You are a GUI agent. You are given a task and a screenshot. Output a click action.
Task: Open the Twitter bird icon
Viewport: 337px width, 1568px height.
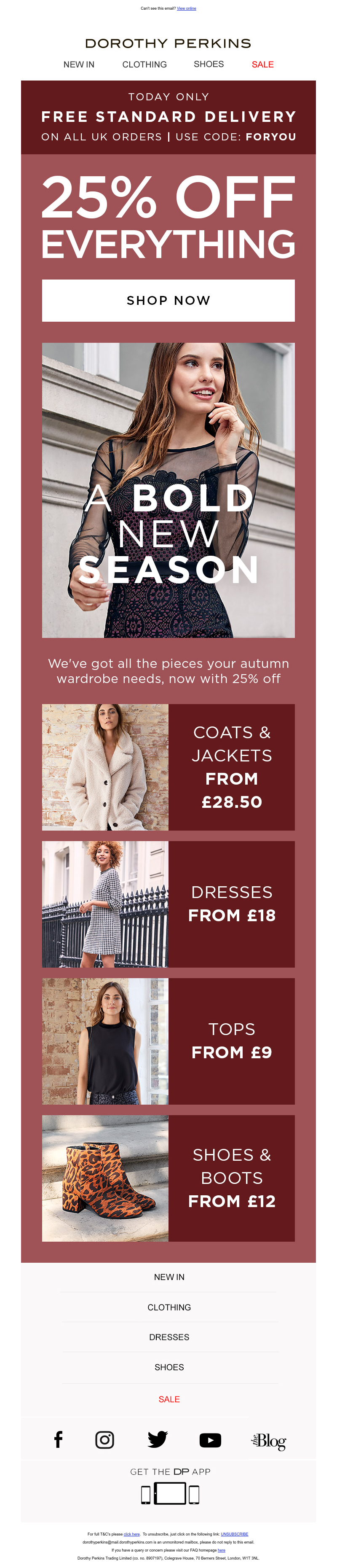click(x=158, y=1439)
